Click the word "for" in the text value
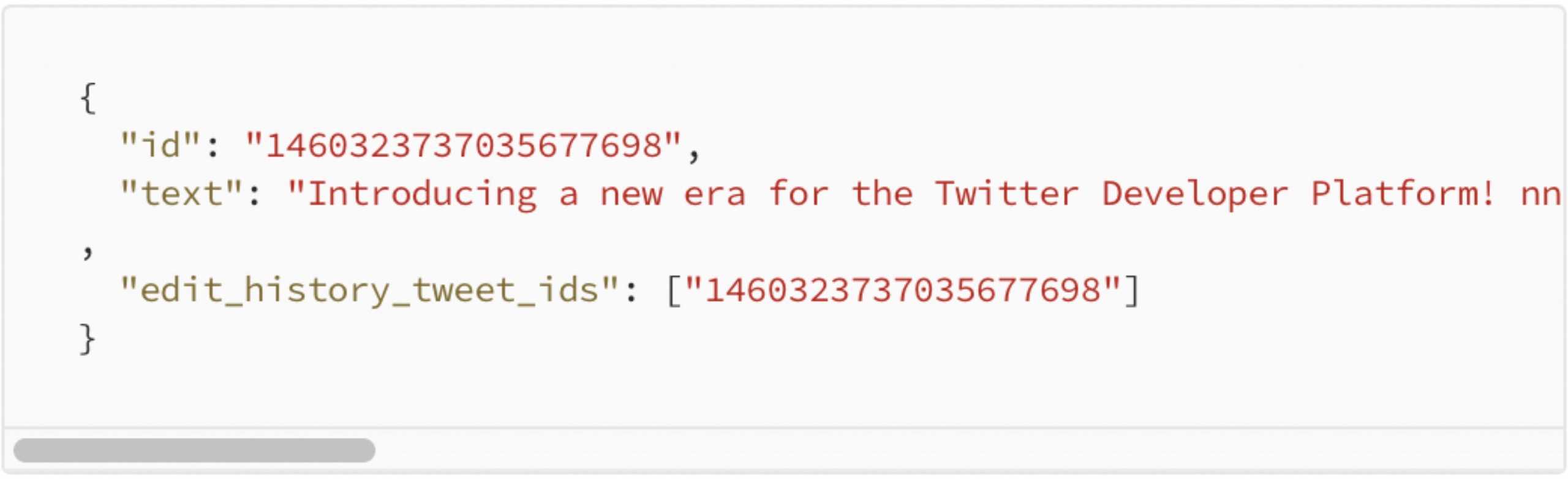The image size is (1568, 479). click(798, 194)
